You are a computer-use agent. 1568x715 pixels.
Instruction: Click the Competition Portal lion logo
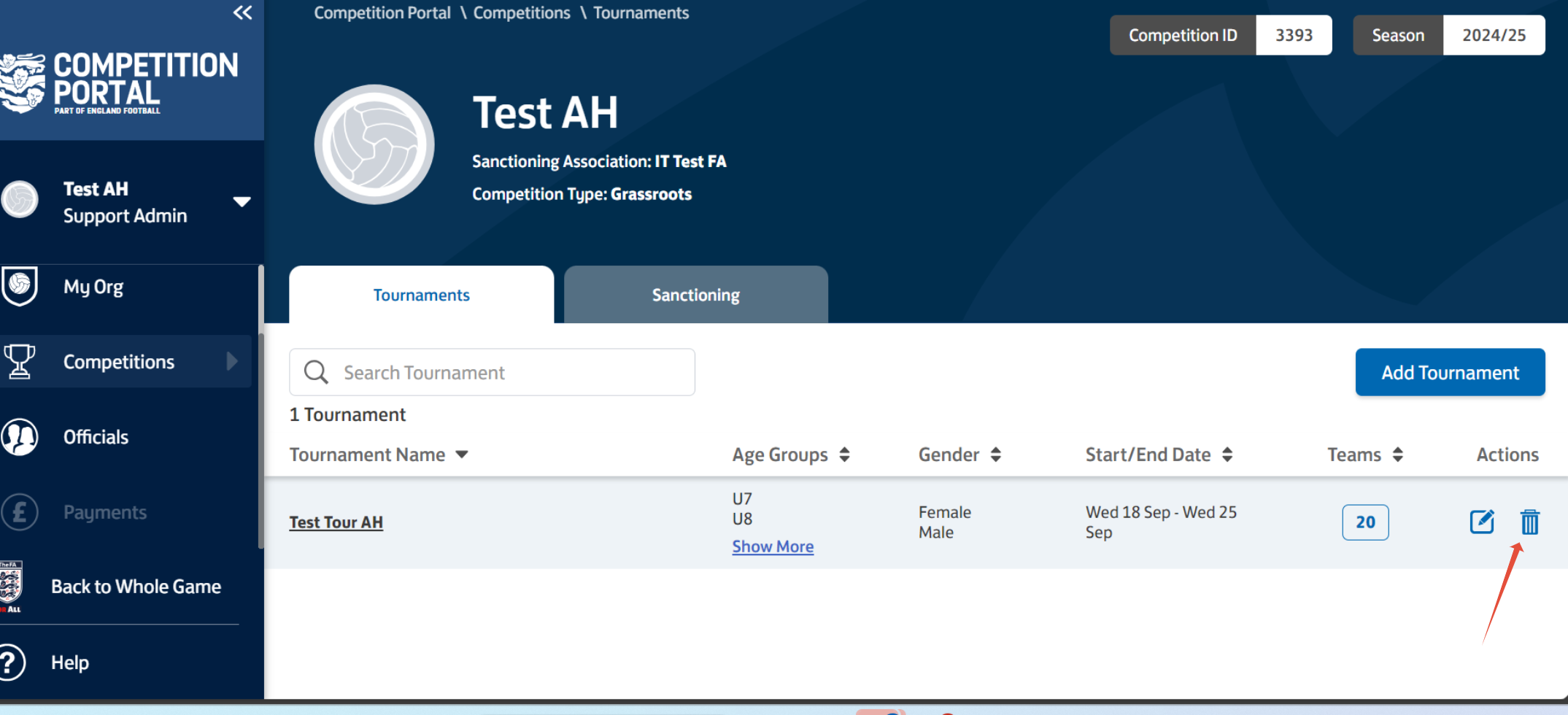22,82
